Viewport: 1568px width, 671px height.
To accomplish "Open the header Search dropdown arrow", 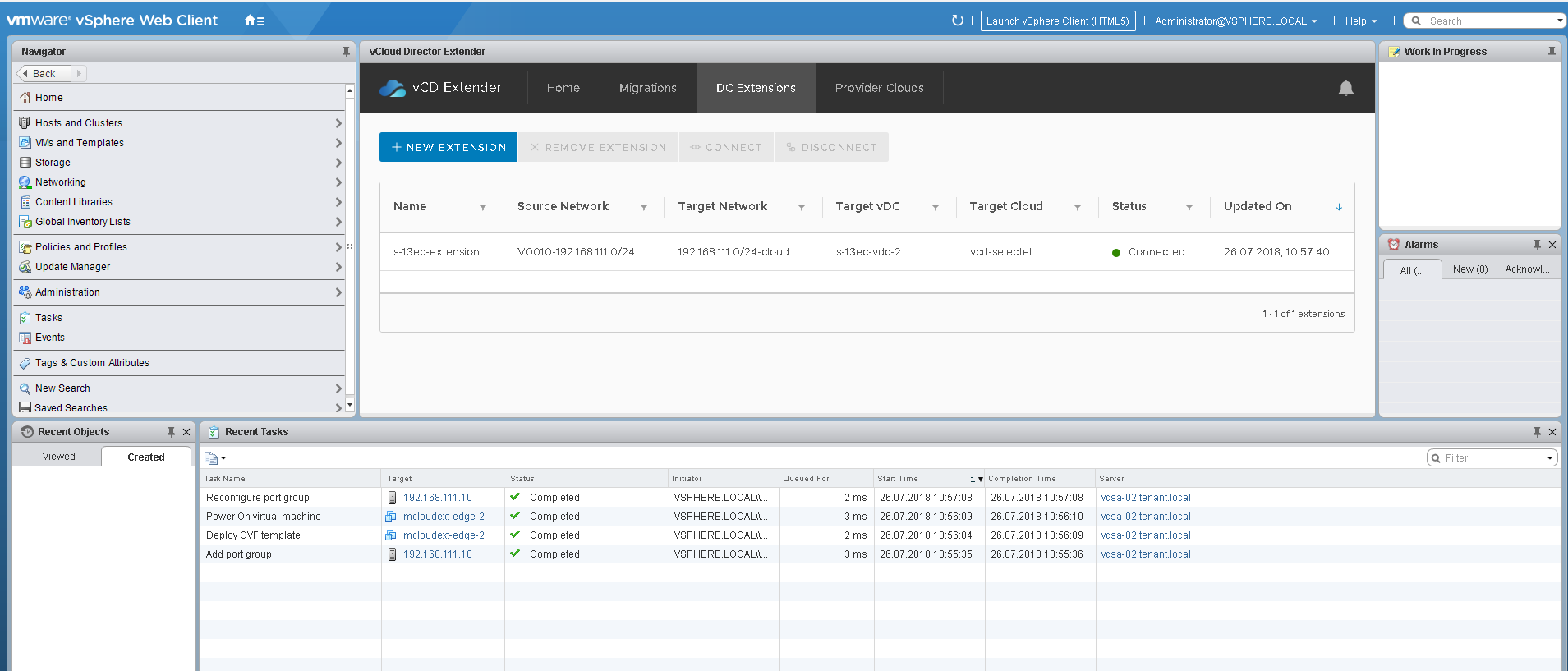I will point(1560,21).
